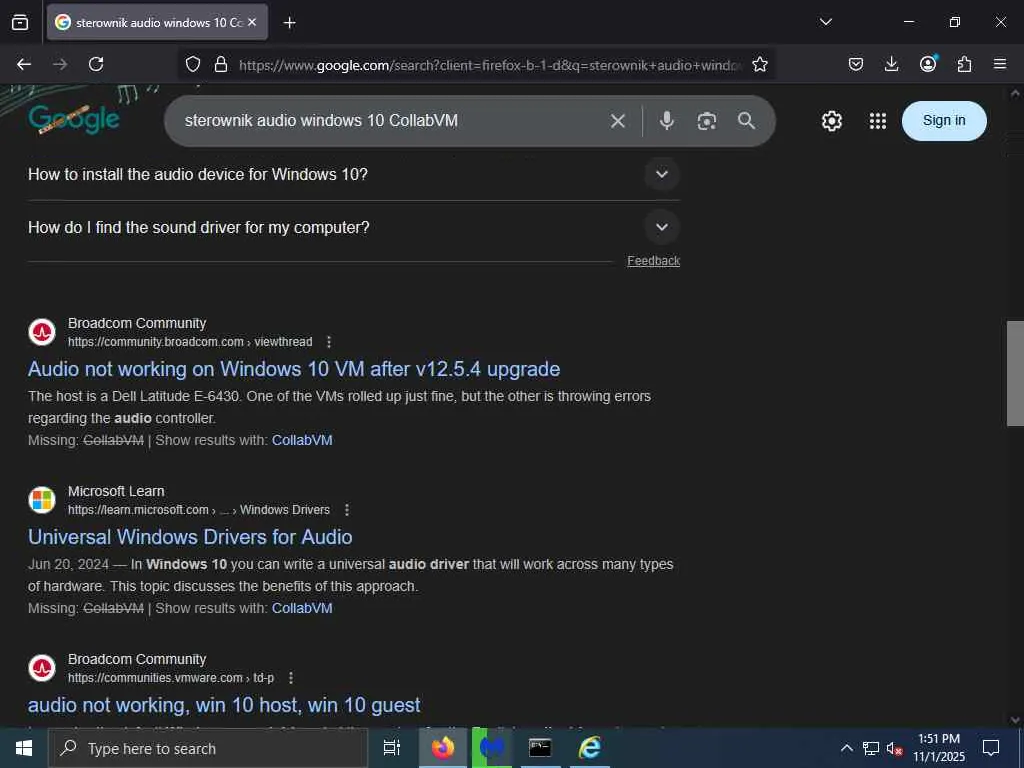Show results with CollabVM under Broadcom result
The image size is (1024, 768).
pos(302,440)
